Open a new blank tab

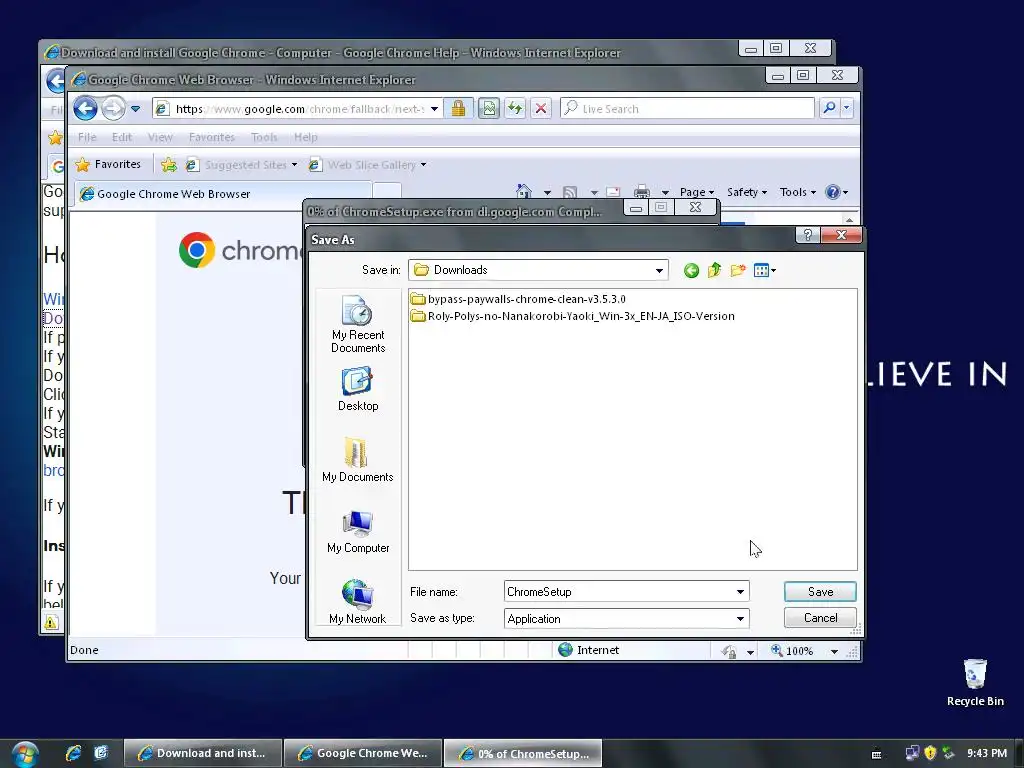click(387, 192)
